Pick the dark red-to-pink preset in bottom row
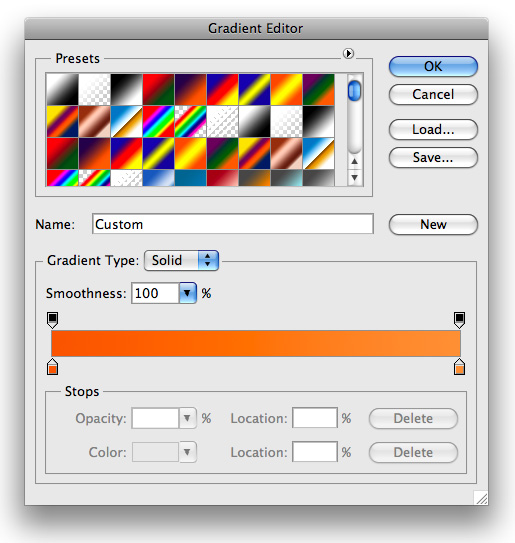This screenshot has height=543, width=515. tap(222, 178)
